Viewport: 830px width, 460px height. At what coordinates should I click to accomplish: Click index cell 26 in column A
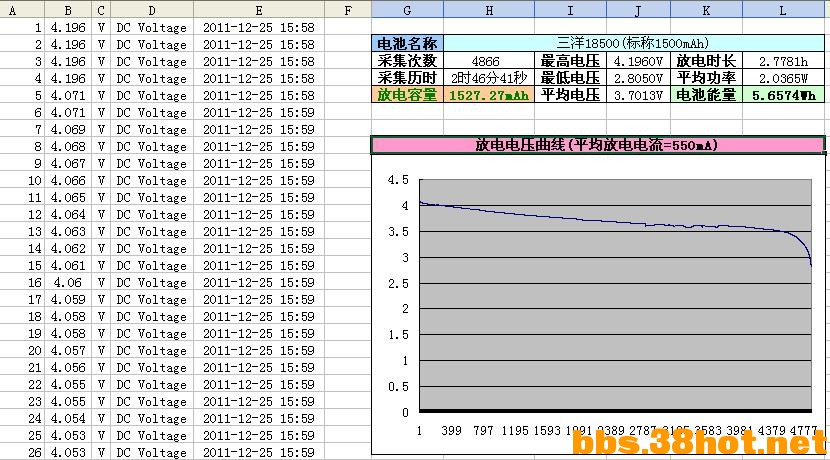pyautogui.click(x=22, y=453)
